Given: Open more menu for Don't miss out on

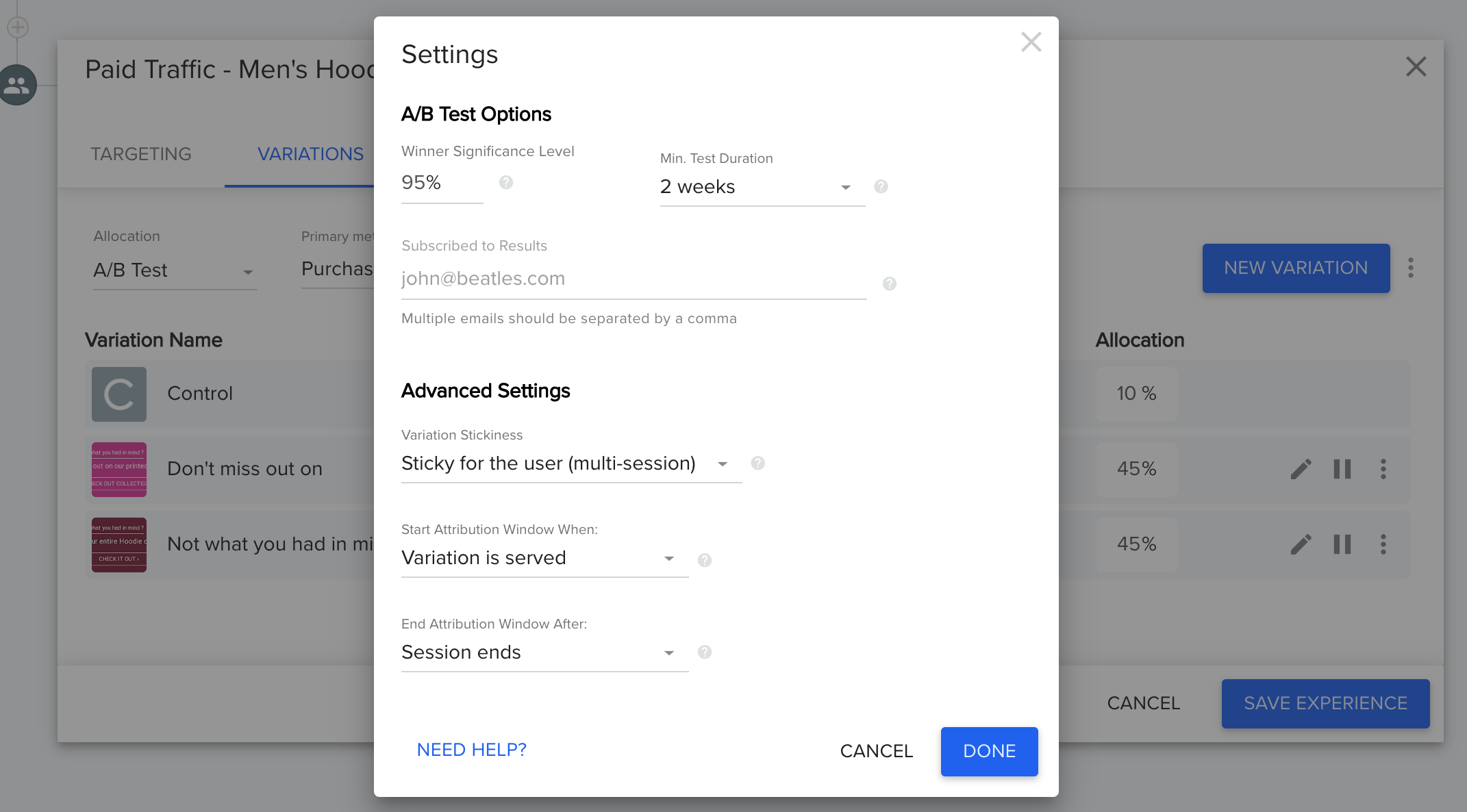Looking at the screenshot, I should coord(1383,469).
